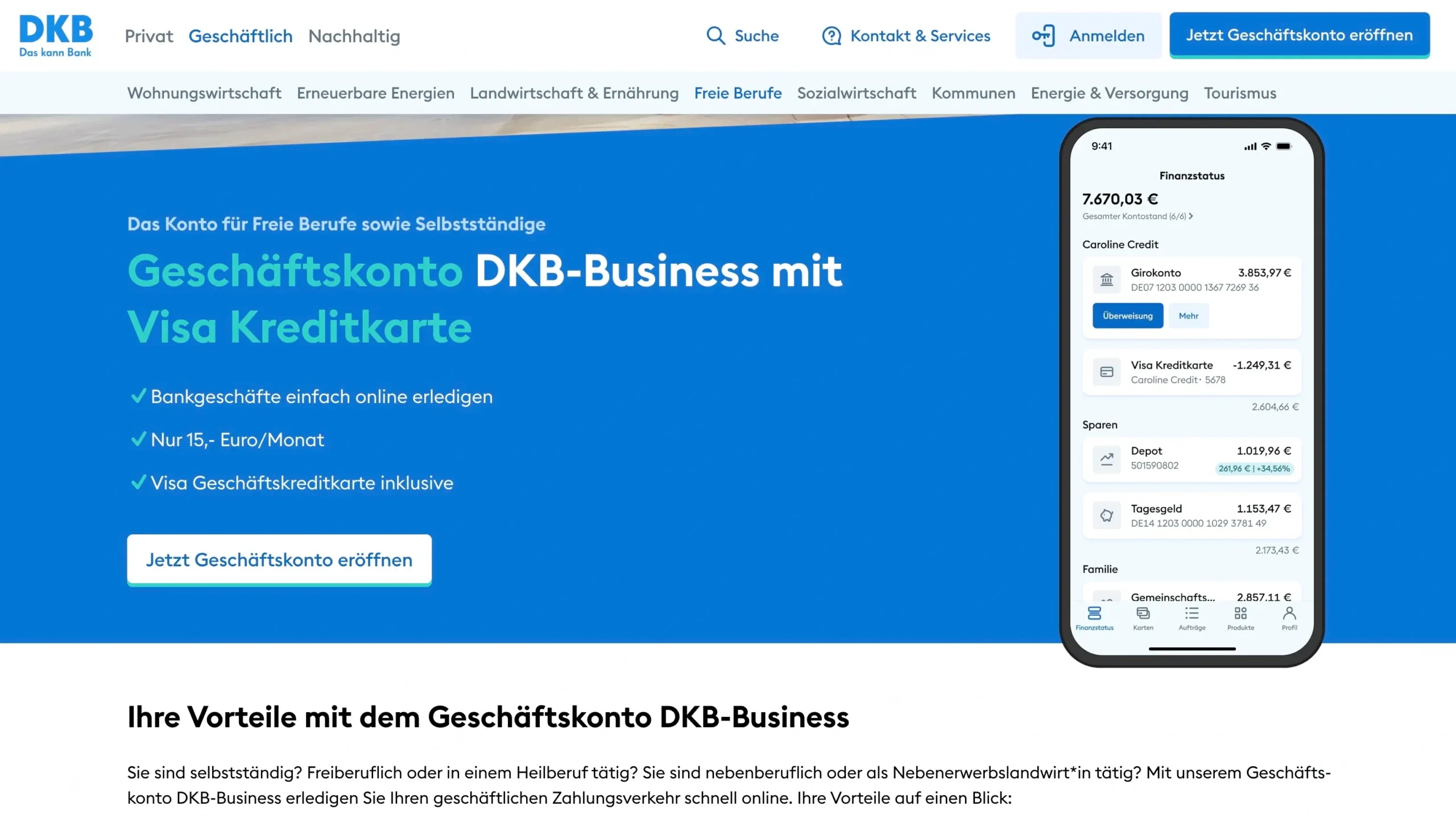Screen dimensions: 1456x822
Task: Click Girokonto balance 3.853,97 €
Action: pos(1264,273)
